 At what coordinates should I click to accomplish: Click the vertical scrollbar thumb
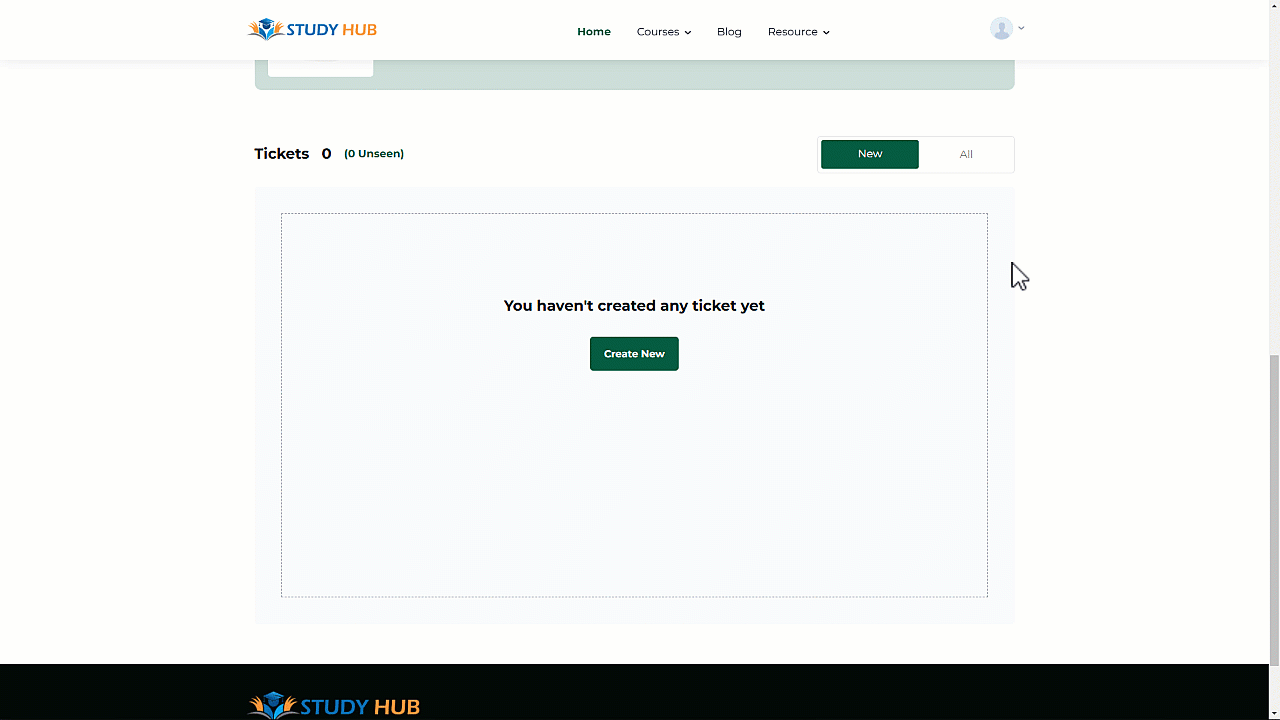[1274, 510]
